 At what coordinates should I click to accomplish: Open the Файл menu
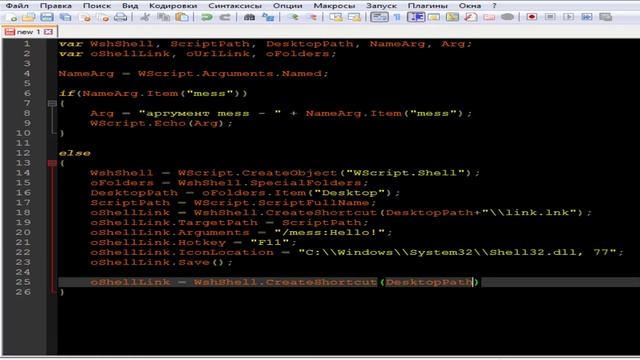click(17, 5)
